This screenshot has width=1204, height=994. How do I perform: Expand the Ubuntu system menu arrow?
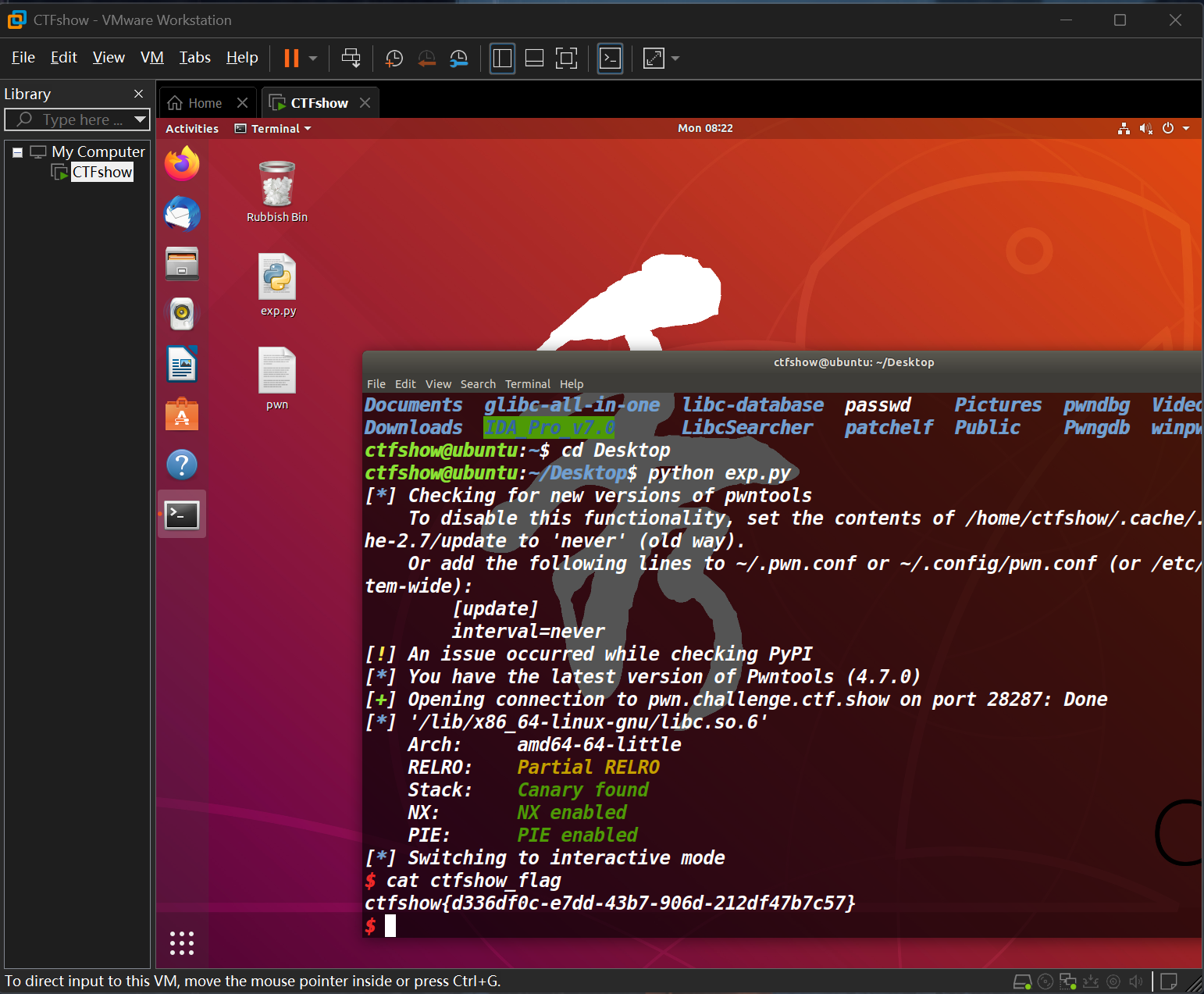pyautogui.click(x=1186, y=129)
